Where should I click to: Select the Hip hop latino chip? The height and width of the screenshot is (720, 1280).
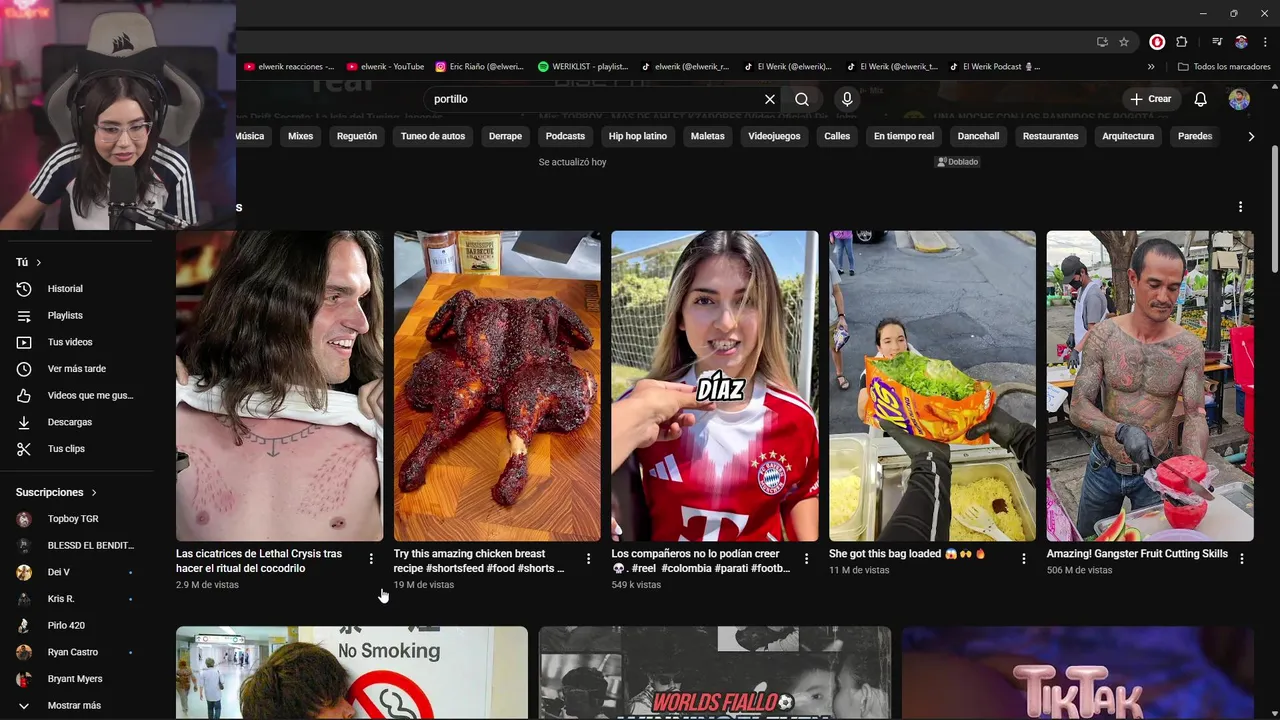click(638, 136)
